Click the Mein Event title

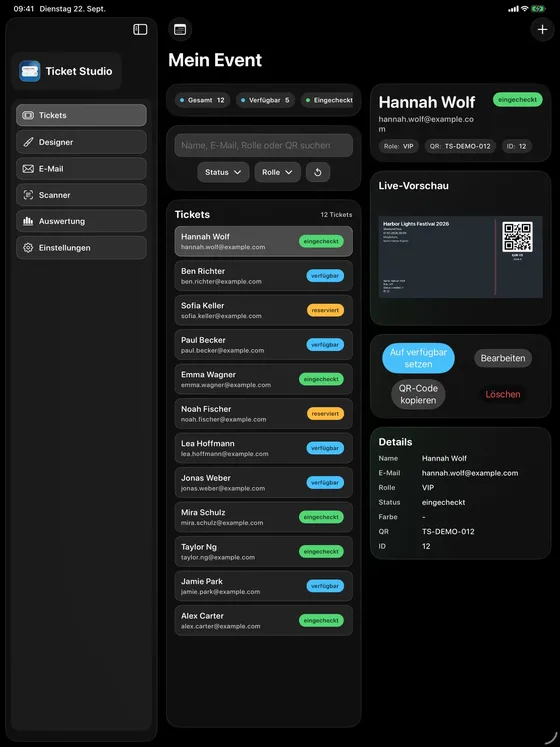point(215,60)
